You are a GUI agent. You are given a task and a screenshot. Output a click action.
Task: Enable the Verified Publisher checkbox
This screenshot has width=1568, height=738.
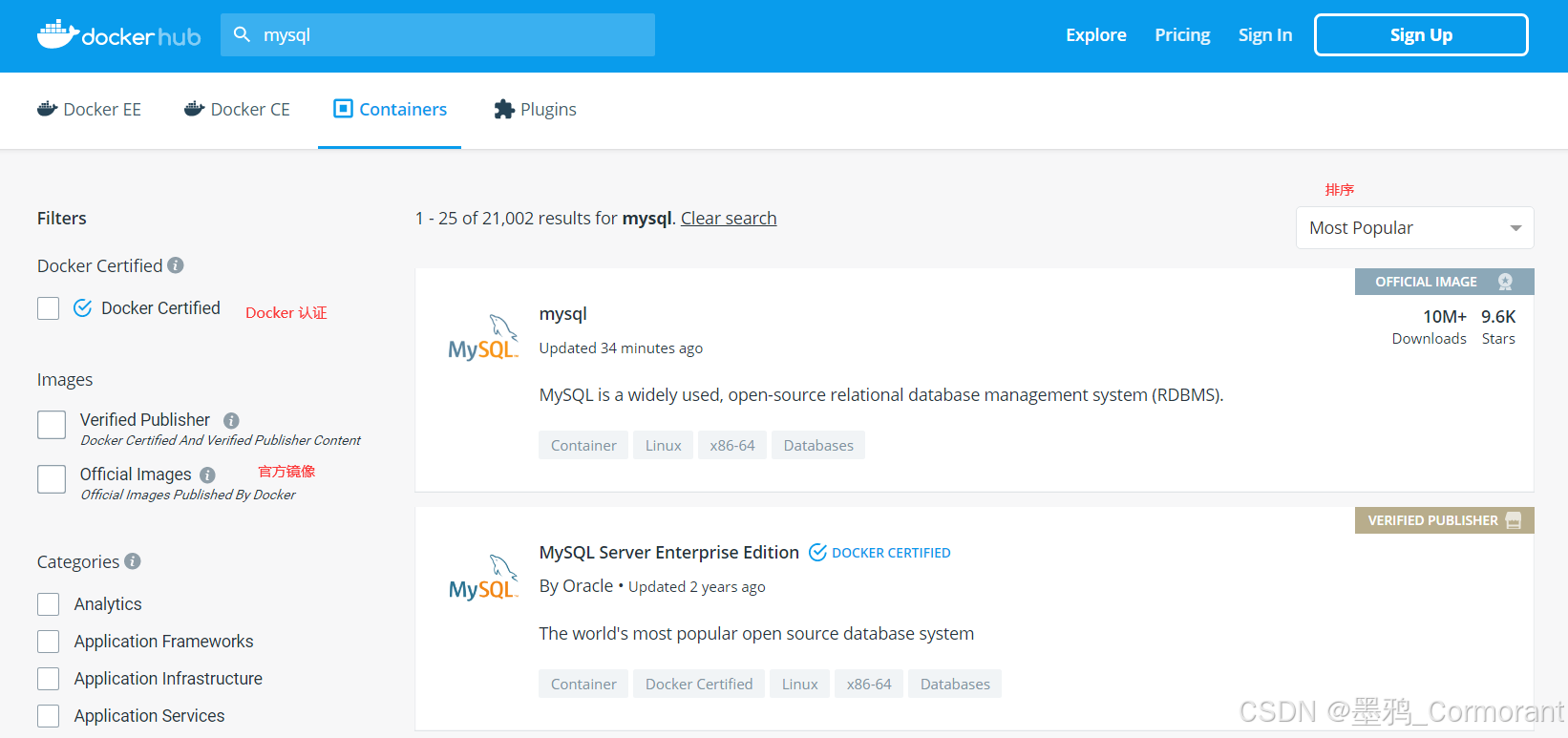[x=52, y=425]
